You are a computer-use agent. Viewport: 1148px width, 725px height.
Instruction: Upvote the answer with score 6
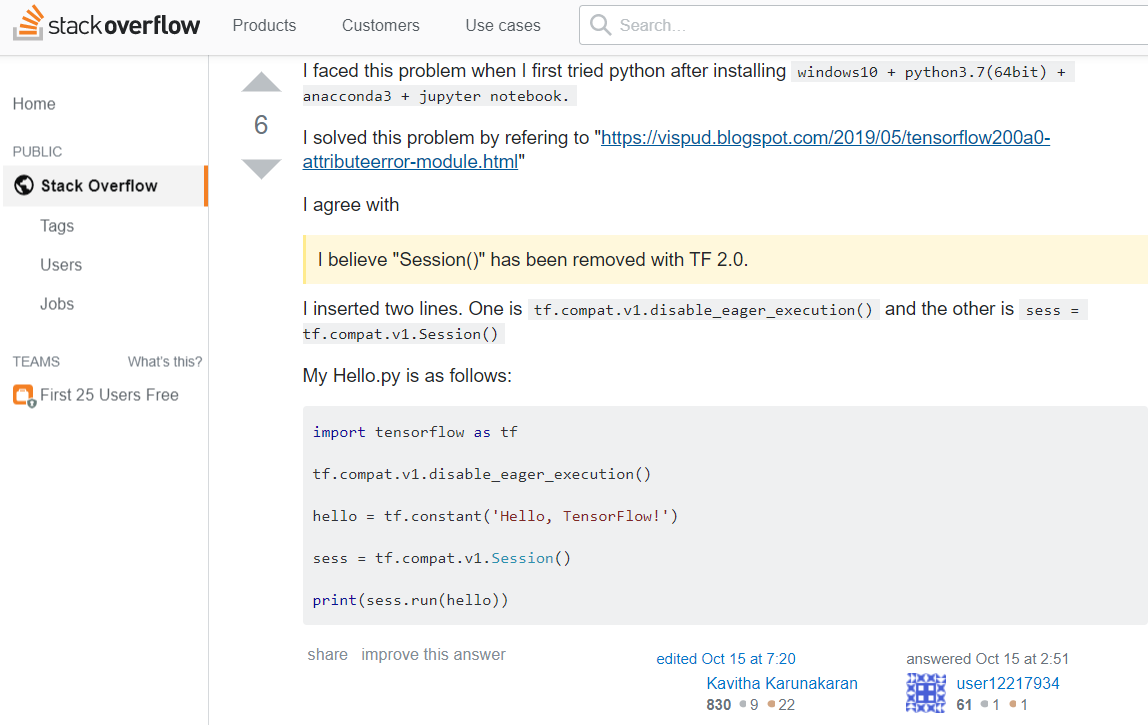point(261,82)
